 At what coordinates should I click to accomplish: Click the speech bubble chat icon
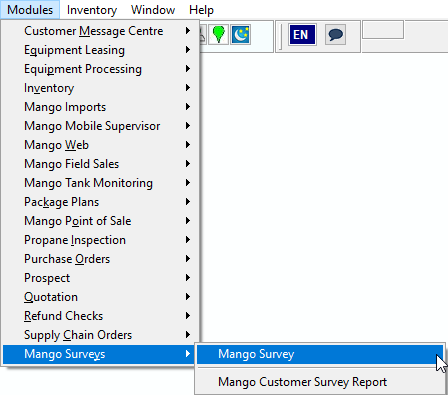[x=335, y=34]
